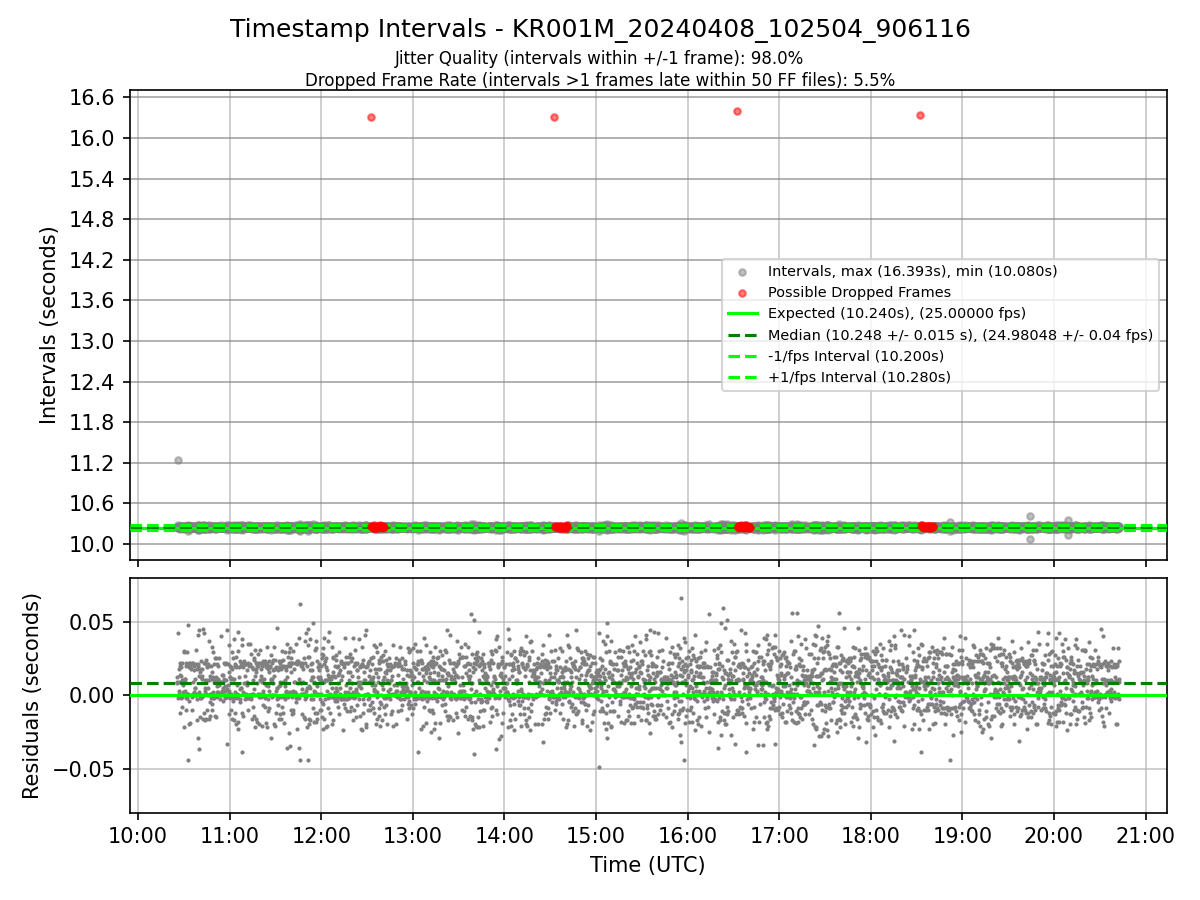
Task: Click the x-axis tick label 18:00
Action: click(x=870, y=836)
